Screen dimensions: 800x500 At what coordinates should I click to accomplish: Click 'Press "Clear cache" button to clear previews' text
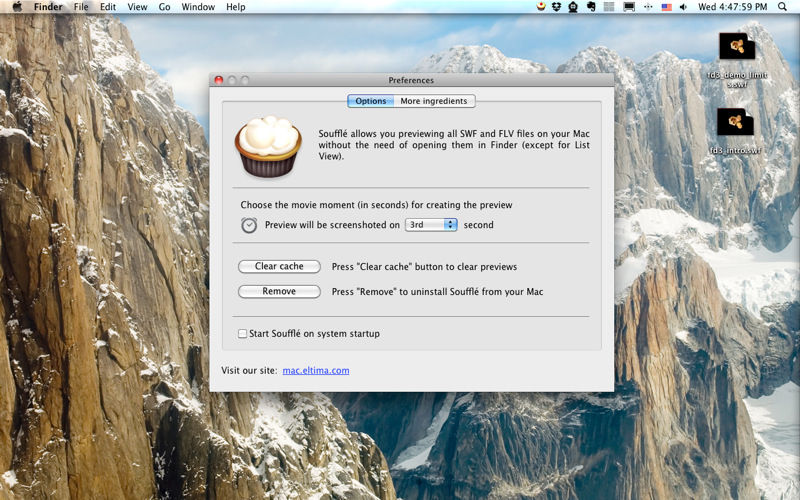click(x=424, y=267)
